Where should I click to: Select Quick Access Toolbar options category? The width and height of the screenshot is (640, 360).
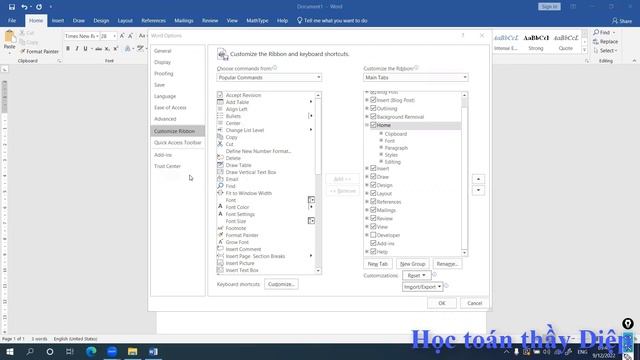(178, 142)
